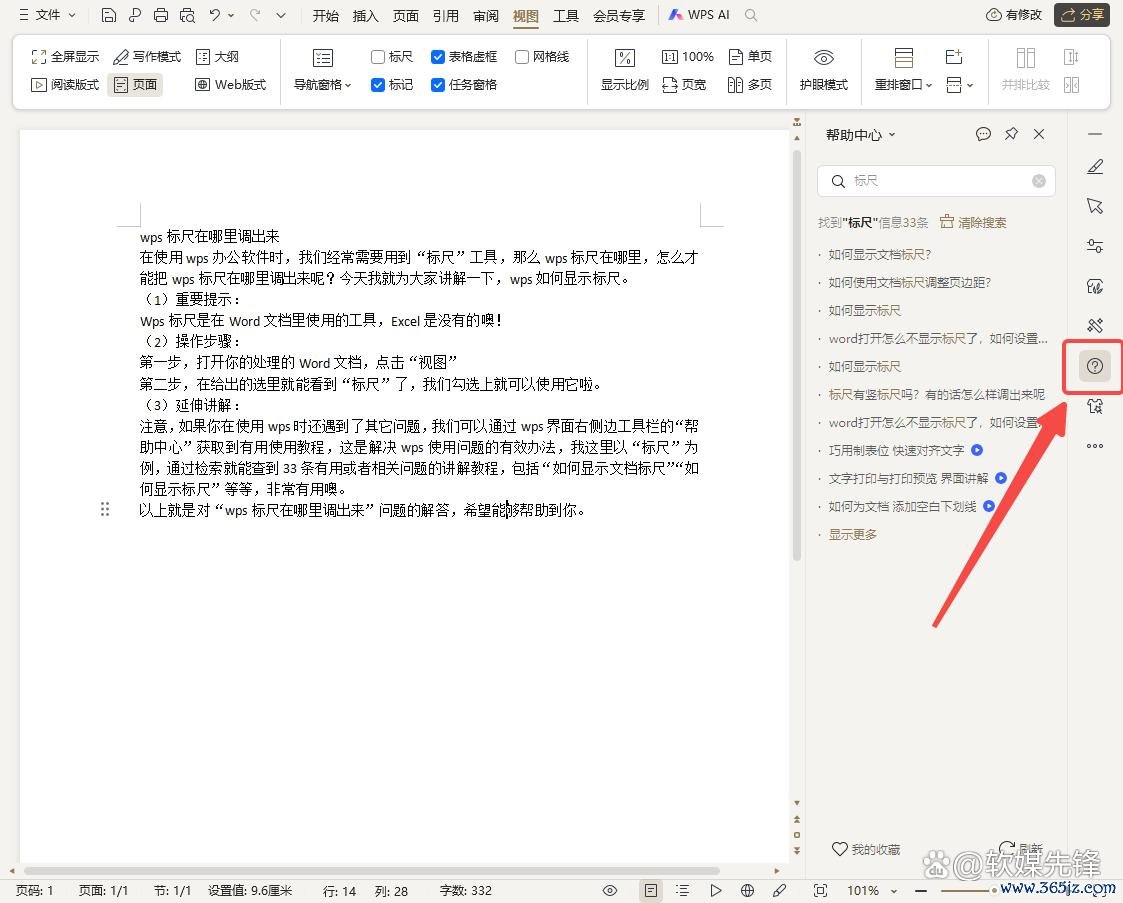Open help article 如何显示文档标尺?
This screenshot has width=1123, height=903.
click(x=879, y=254)
